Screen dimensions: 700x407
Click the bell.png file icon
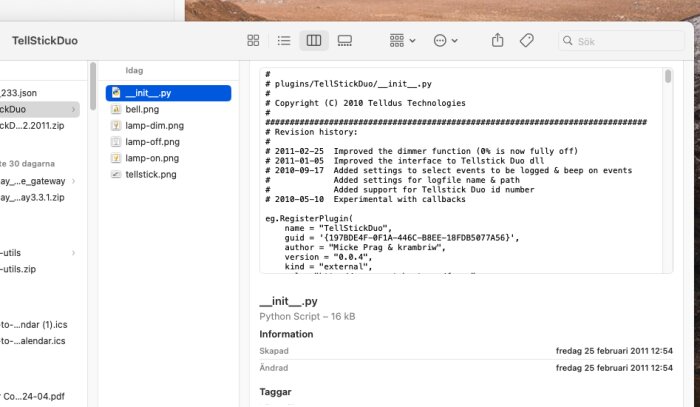point(116,109)
